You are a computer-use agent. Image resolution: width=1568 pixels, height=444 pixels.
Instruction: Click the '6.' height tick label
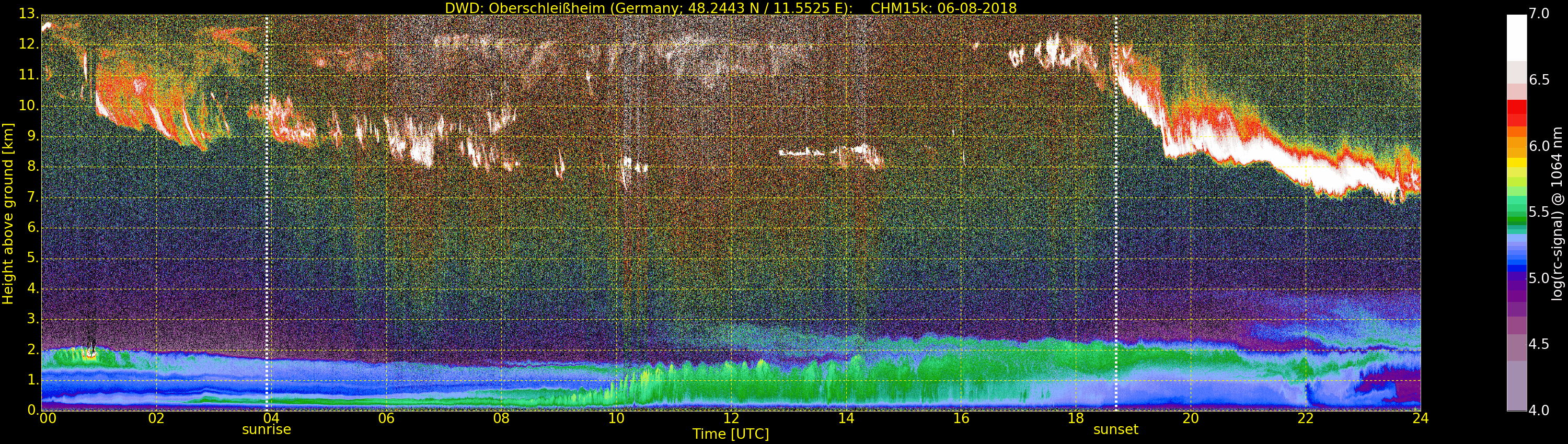pos(33,227)
